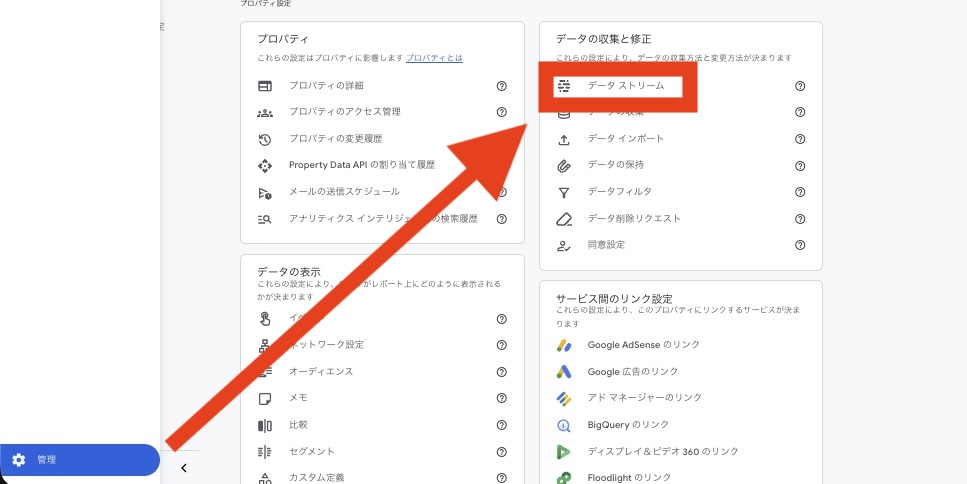967x484 pixels.
Task: Click the プロパティのアクセス管理 people icon
Action: (x=265, y=113)
